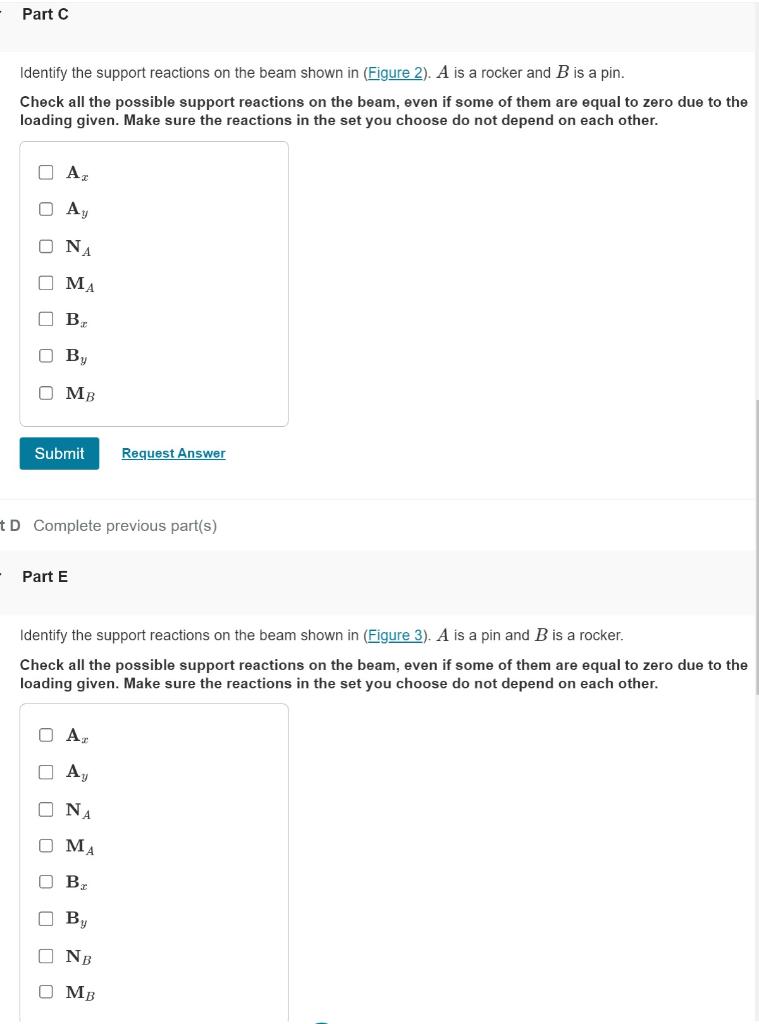Screen dimensions: 759x1024
Task: Check the N_A reaction in Part C
Action: click(x=46, y=245)
